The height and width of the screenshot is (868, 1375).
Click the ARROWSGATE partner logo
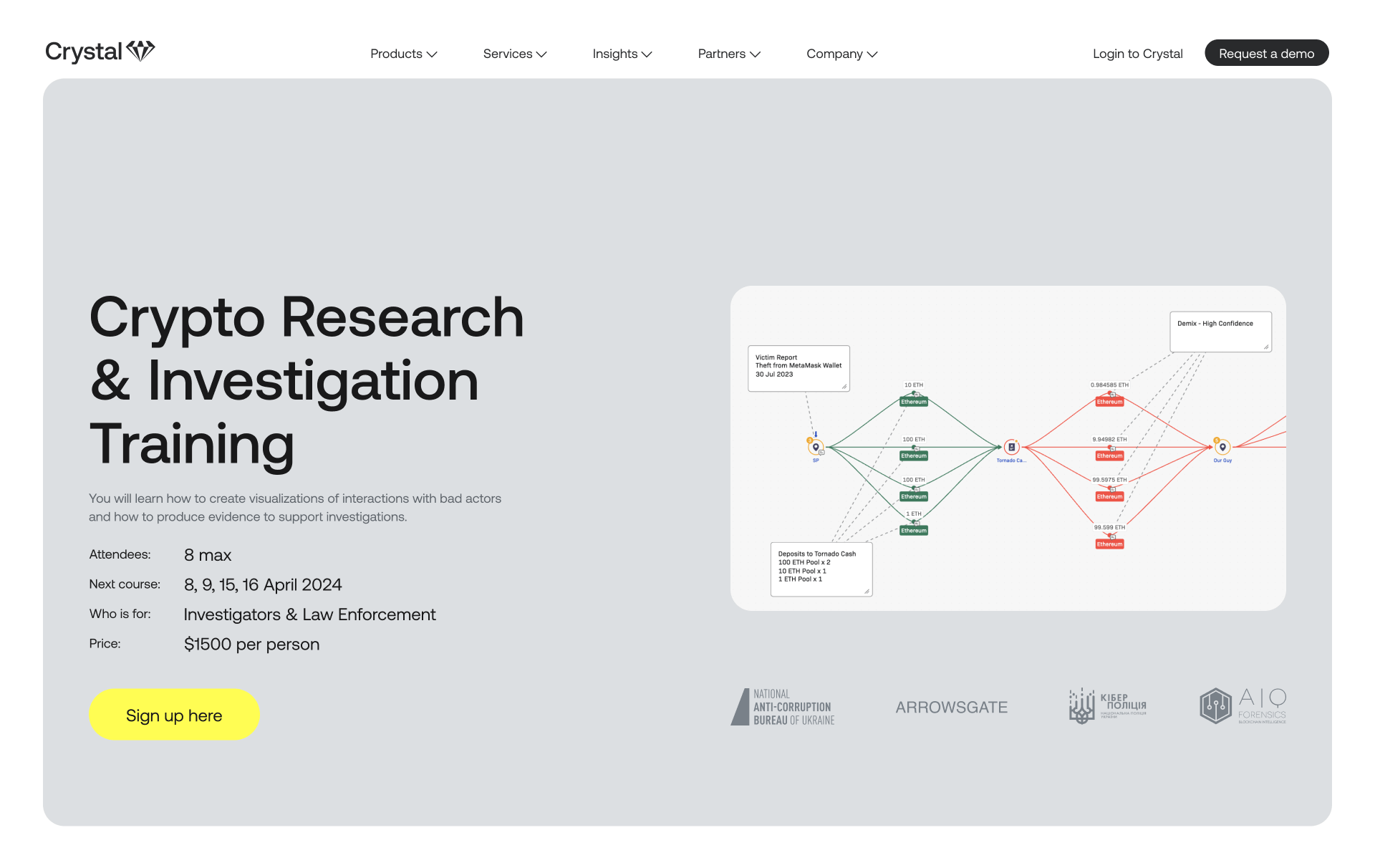pos(952,707)
